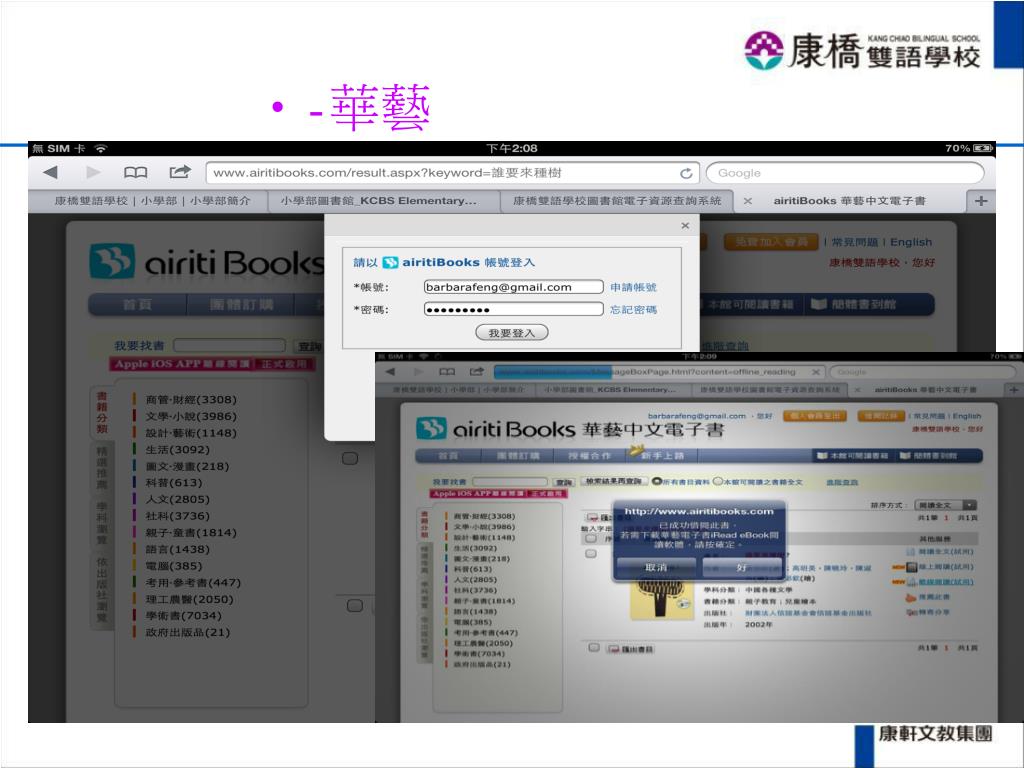Select category 設計‧藝術(1148) in main list
This screenshot has width=1024, height=768.
[x=191, y=433]
